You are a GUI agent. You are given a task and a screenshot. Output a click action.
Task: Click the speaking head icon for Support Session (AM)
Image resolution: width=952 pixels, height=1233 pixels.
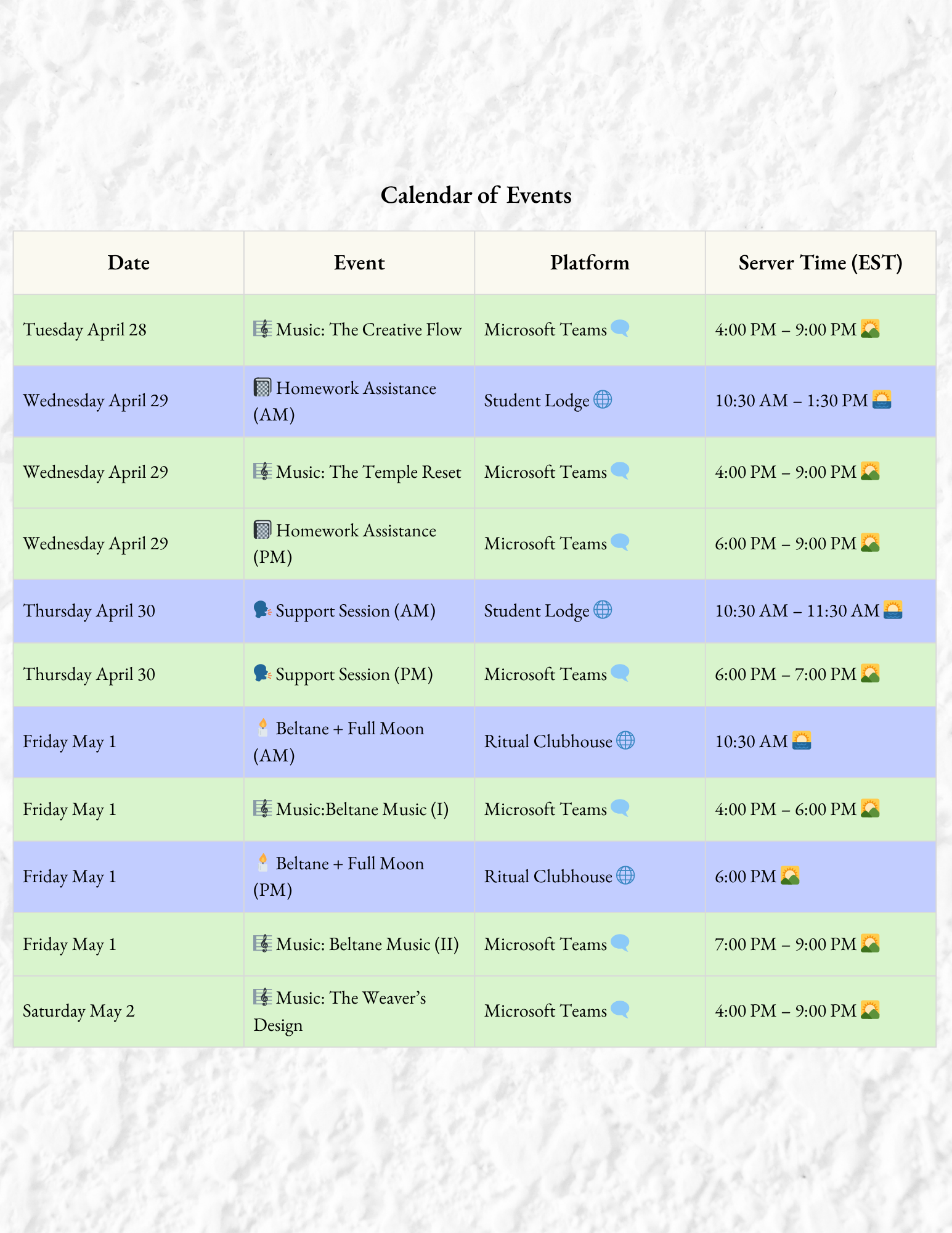click(x=262, y=610)
